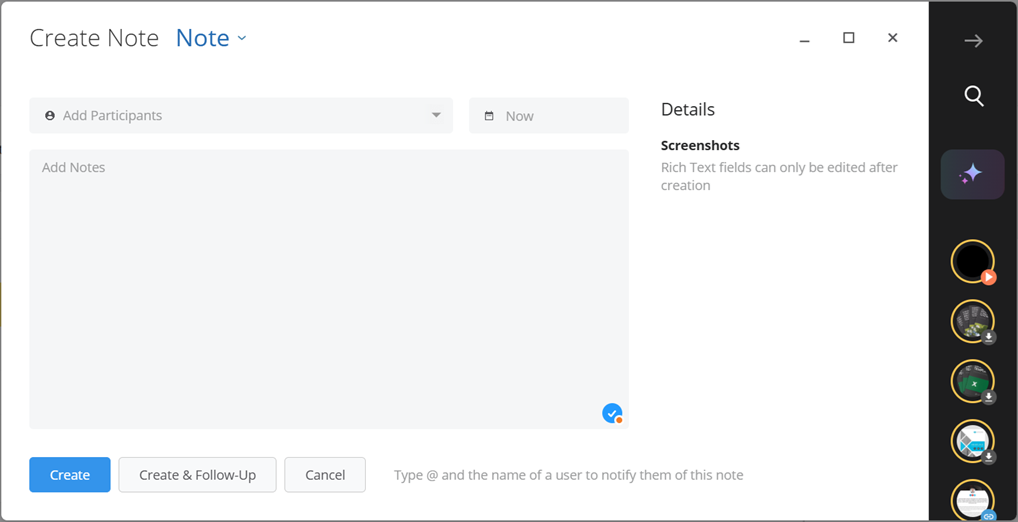Click the calendar icon beside Now

[x=489, y=116]
